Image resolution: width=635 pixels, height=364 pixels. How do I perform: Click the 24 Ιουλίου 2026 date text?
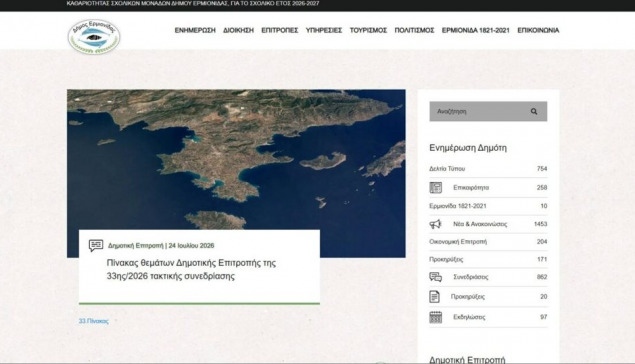[191, 245]
